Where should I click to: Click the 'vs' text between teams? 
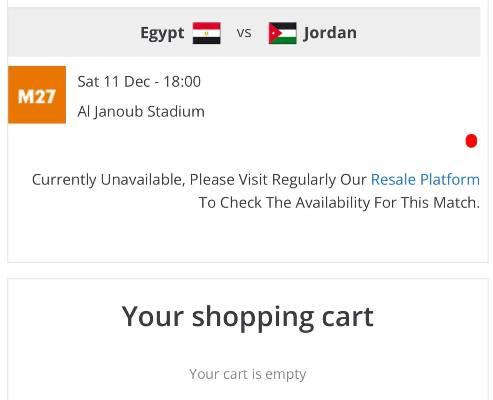tap(244, 33)
